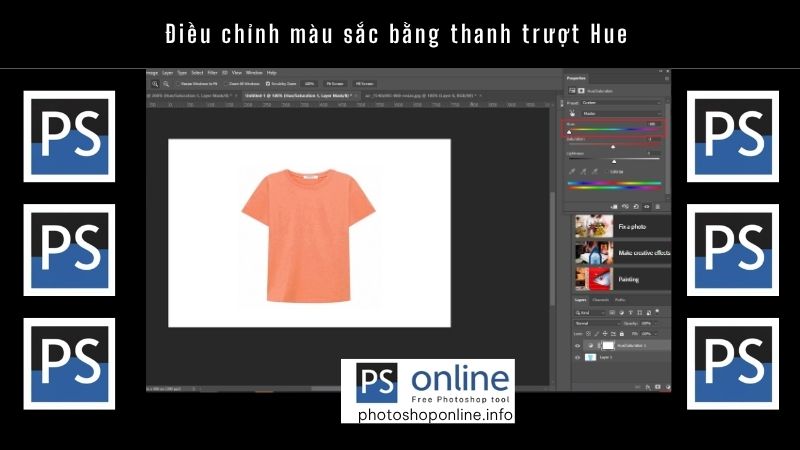
Task: Select the eyedropper tool in Properties
Action: 572,171
